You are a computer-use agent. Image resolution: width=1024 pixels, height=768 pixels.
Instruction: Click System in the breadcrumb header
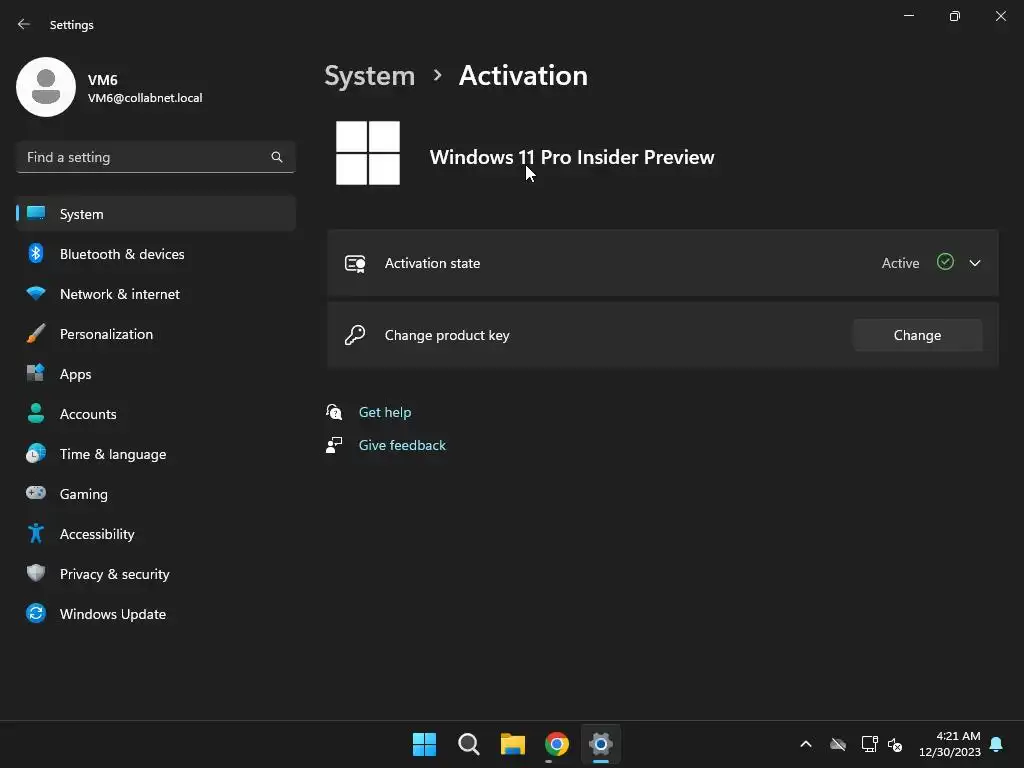click(370, 76)
